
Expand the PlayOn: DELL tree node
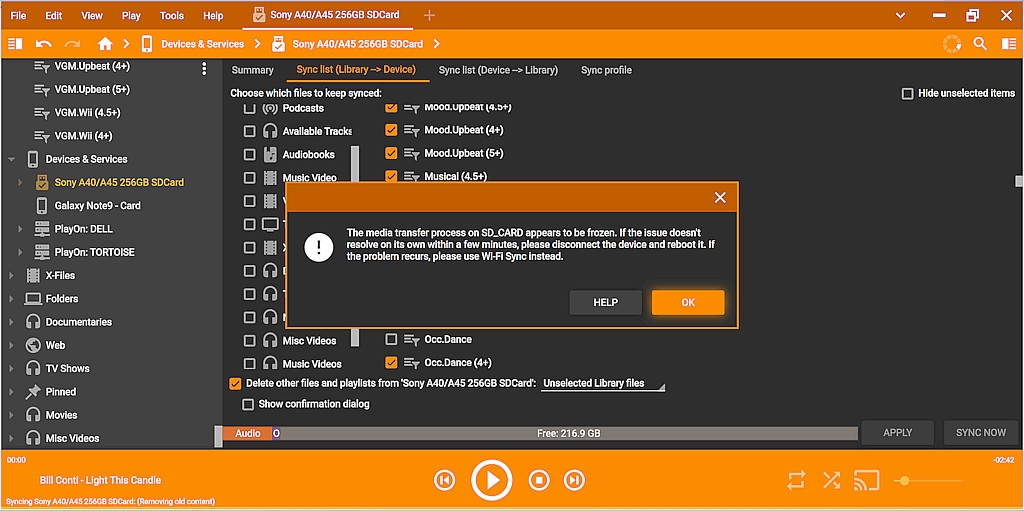[20, 229]
